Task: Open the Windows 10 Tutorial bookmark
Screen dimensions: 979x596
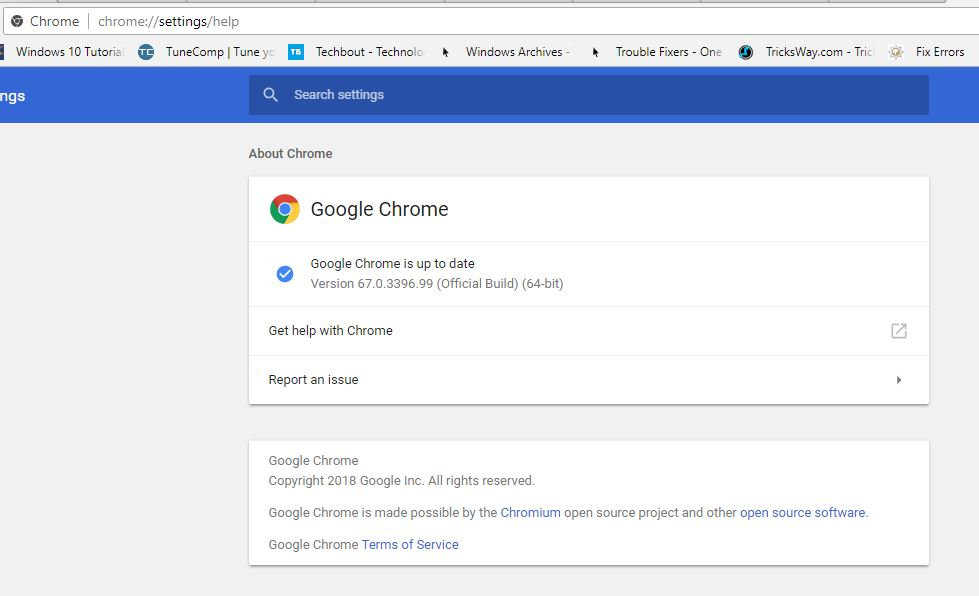Action: point(70,52)
